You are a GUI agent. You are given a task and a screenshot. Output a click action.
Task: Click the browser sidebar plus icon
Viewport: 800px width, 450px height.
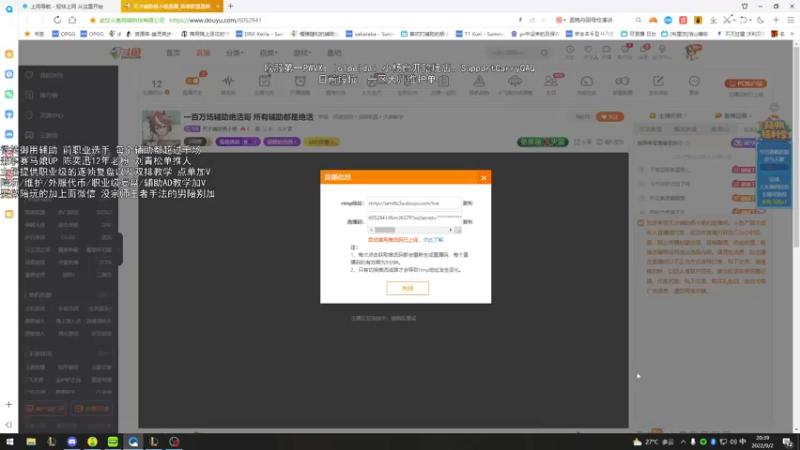coord(9,404)
